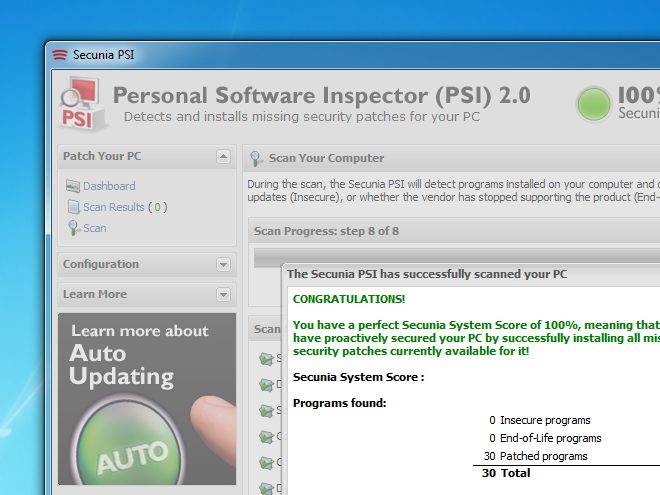The width and height of the screenshot is (660, 495).
Task: Click the Configuration header label
Action: click(x=101, y=264)
